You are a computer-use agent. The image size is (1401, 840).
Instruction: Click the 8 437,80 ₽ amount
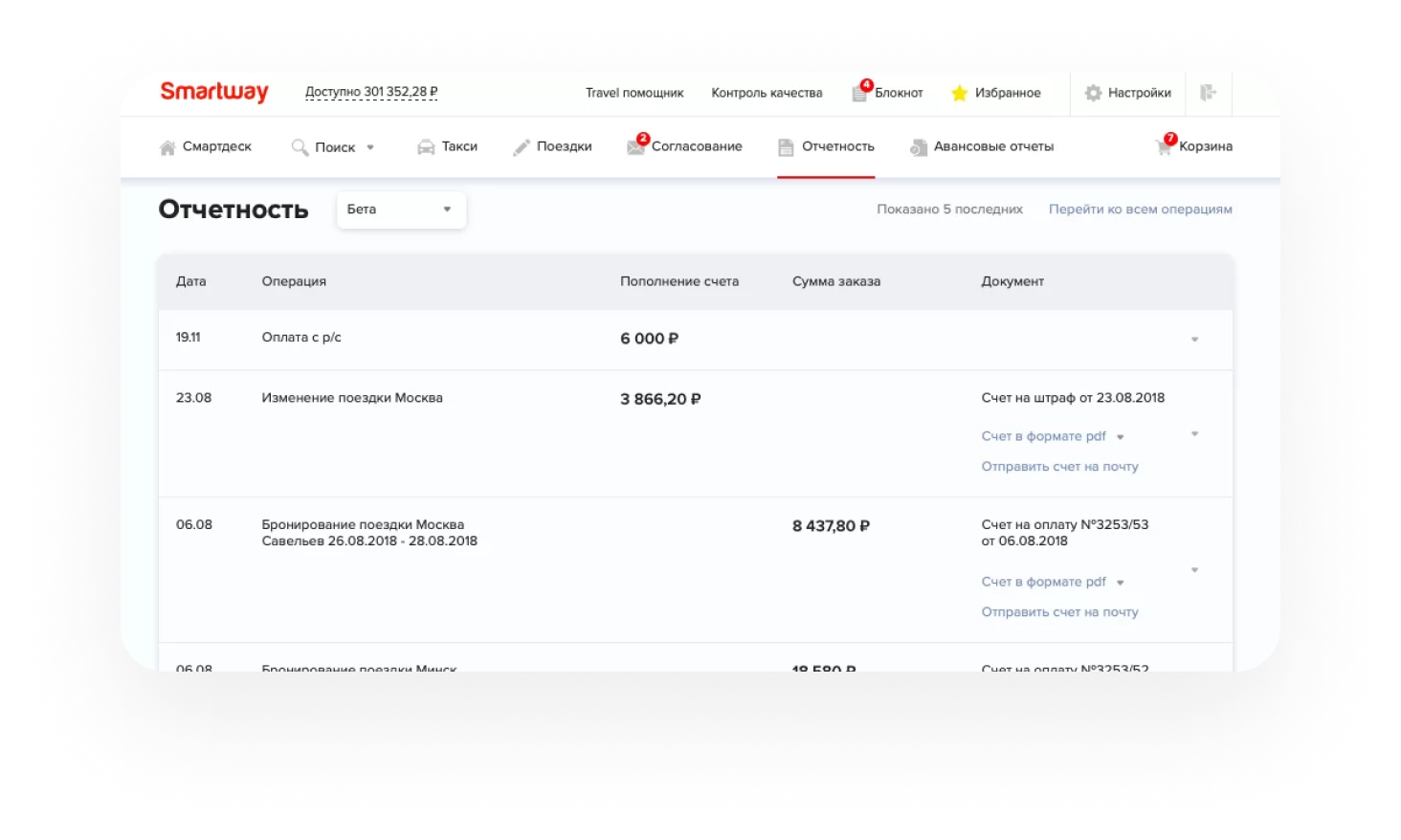[831, 526]
